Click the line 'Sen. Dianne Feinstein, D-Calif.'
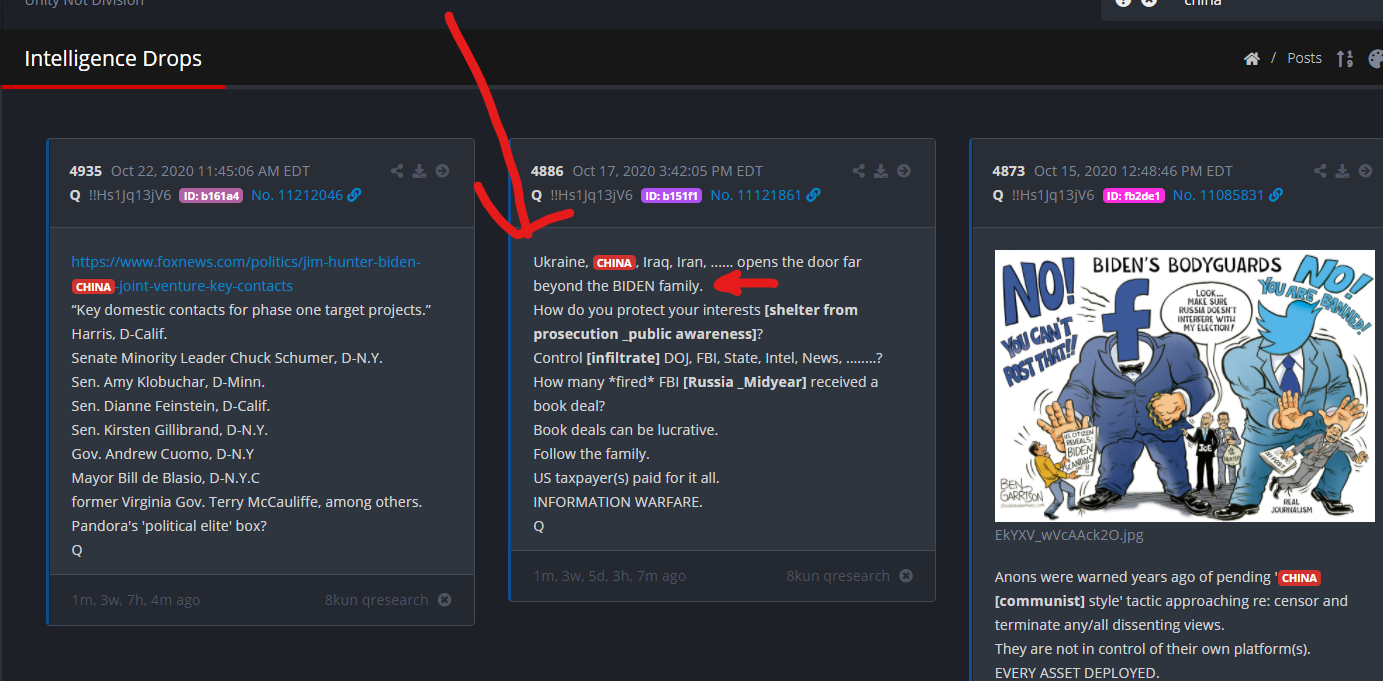Image resolution: width=1383 pixels, height=681 pixels. [171, 406]
